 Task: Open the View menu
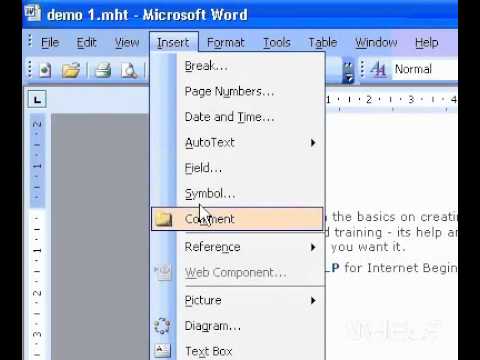127,43
